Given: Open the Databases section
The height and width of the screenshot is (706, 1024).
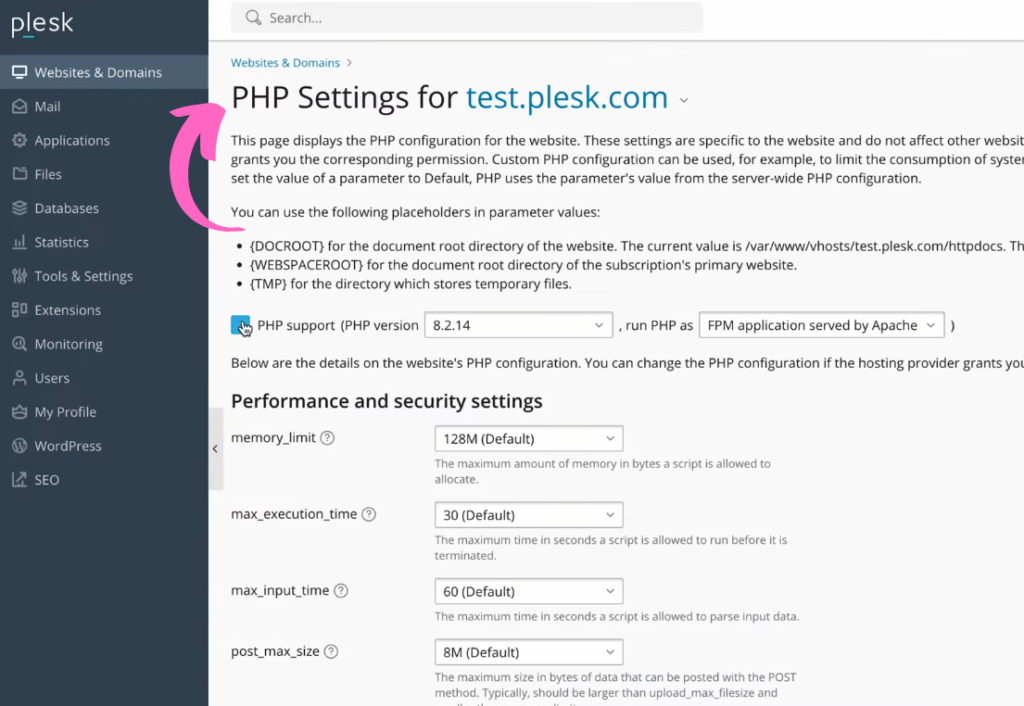Looking at the screenshot, I should 104,208.
